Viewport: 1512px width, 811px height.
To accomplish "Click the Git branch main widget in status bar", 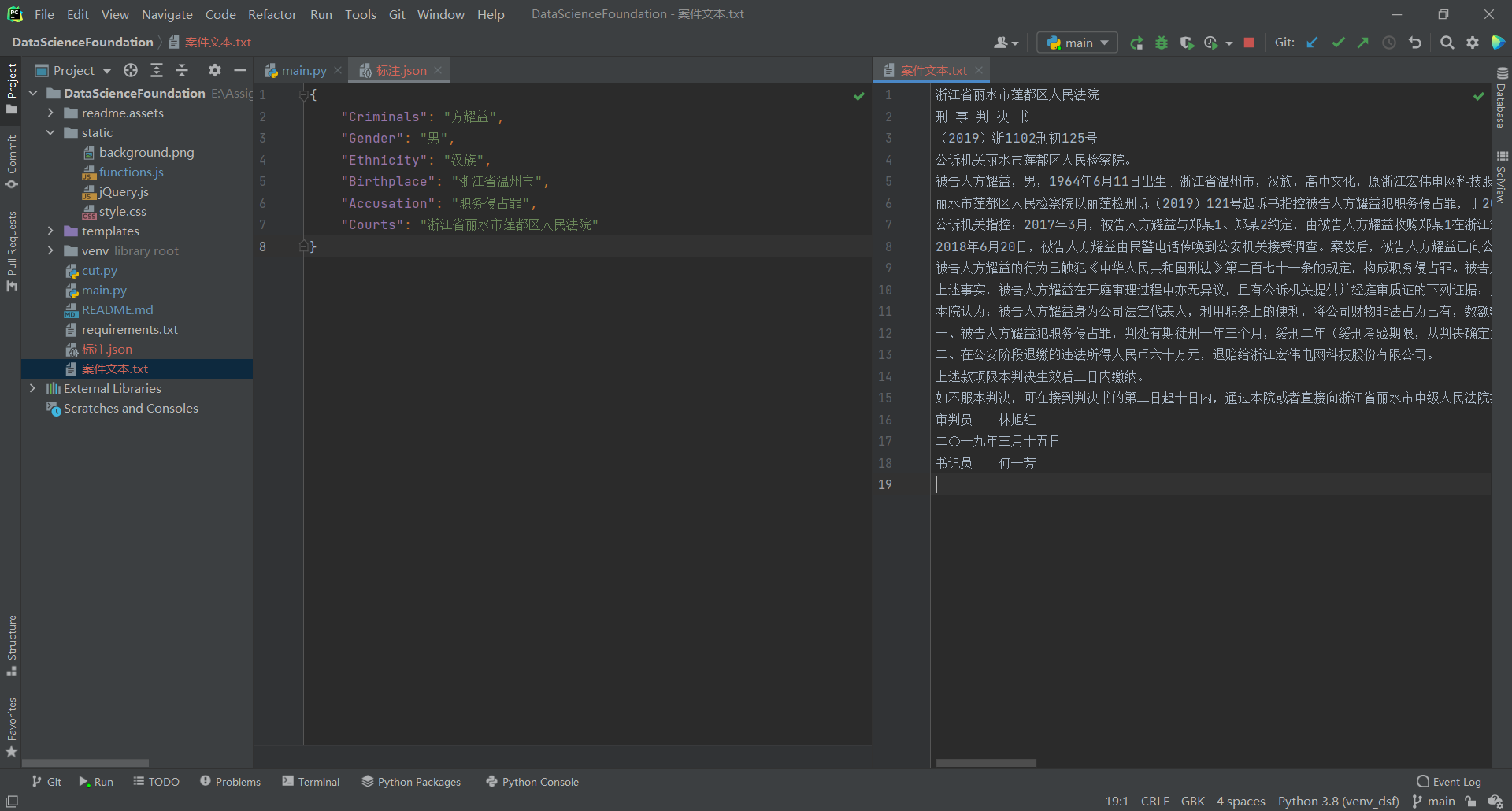I will tap(1434, 801).
